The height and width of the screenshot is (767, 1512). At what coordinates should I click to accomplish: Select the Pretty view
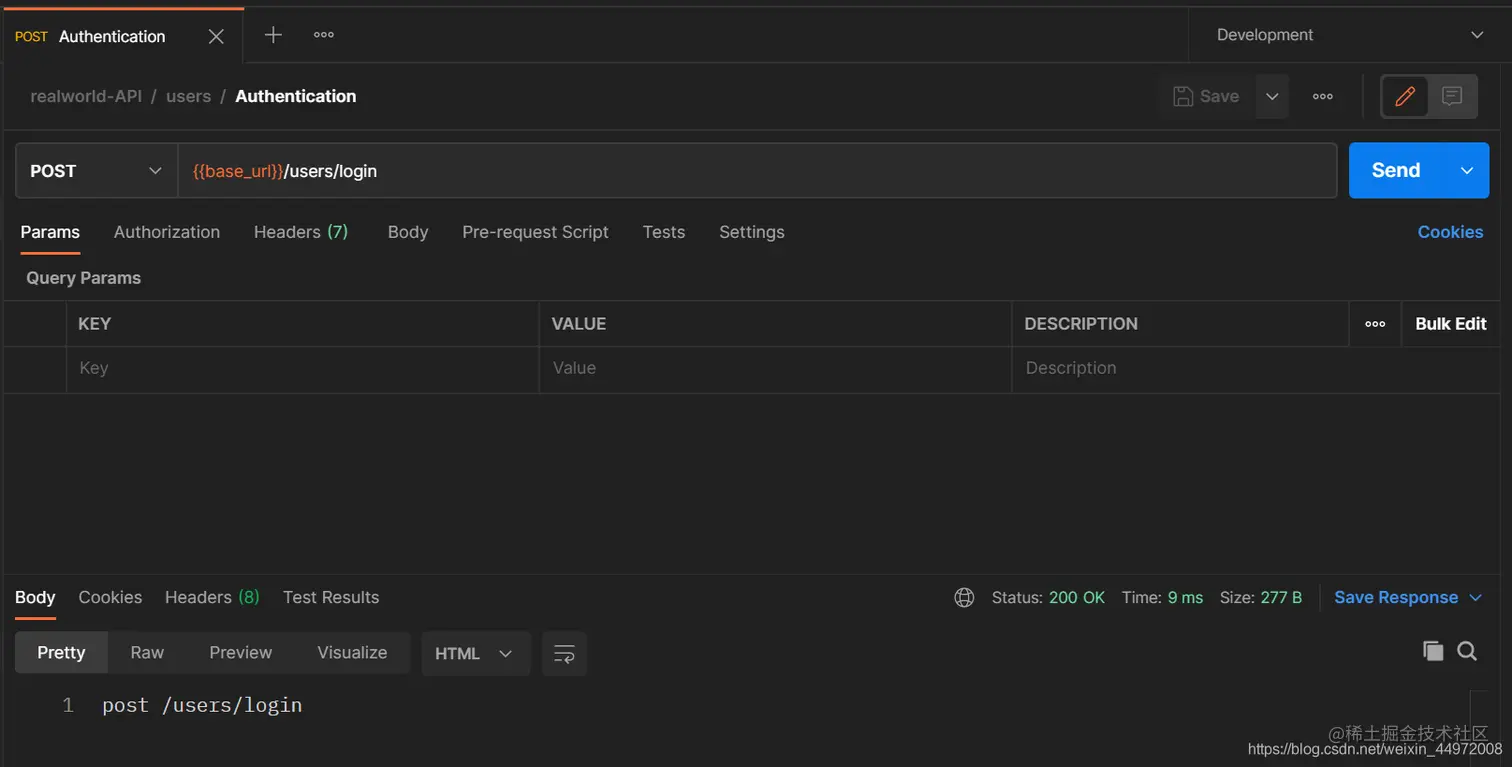coord(61,652)
